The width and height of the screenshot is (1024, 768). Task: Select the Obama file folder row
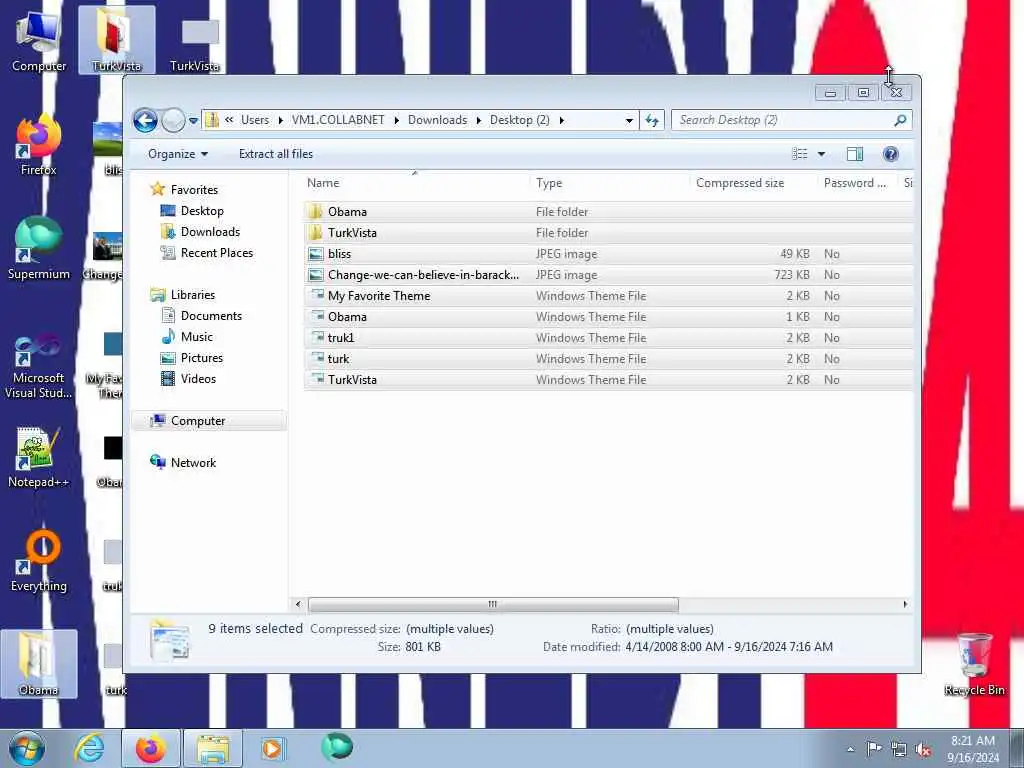point(608,212)
